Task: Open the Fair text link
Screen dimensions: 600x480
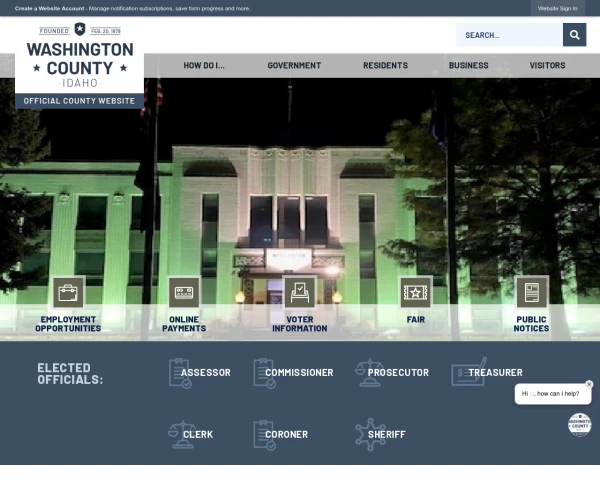Action: (x=416, y=320)
